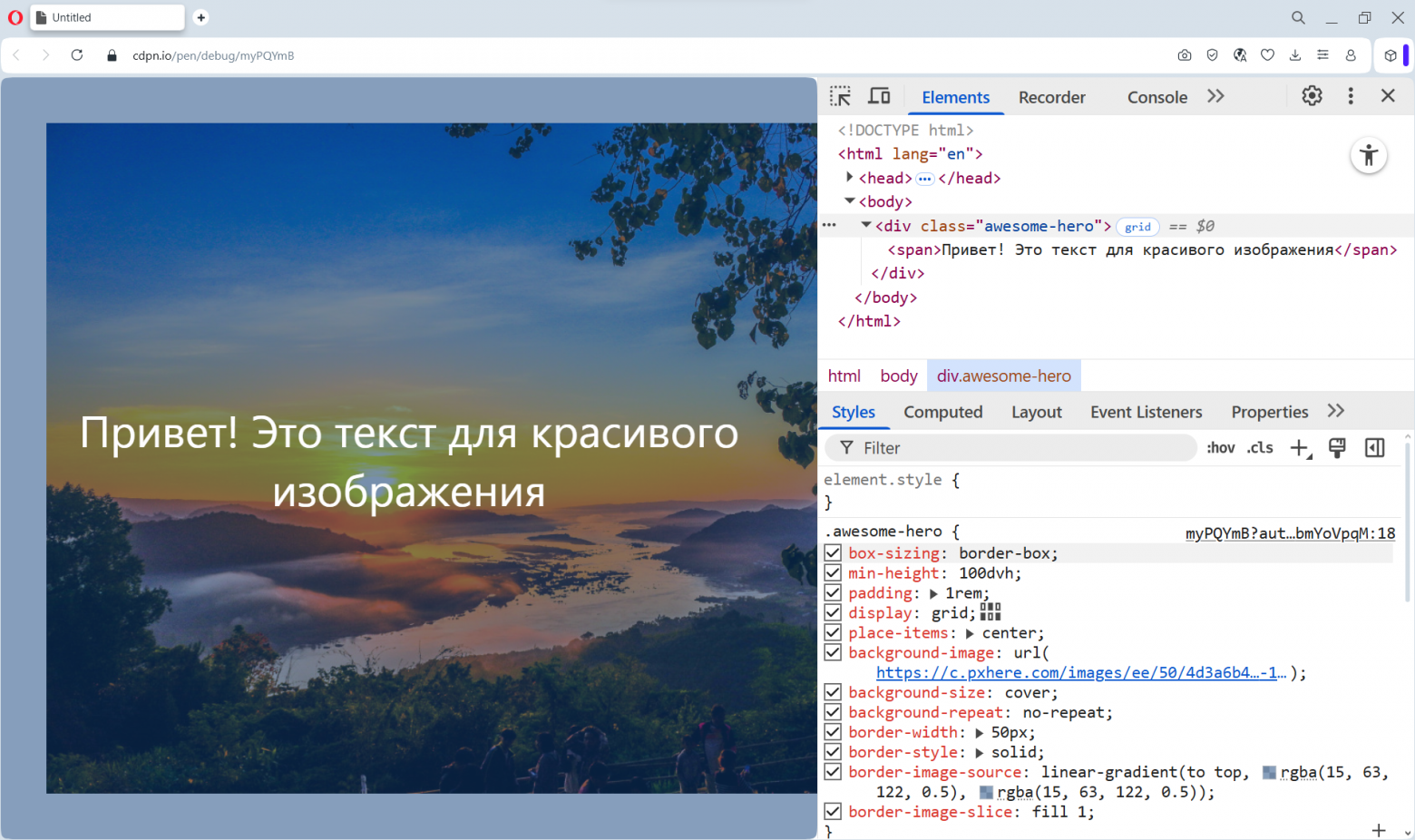Dock the Styles sidebar with the panel icon
The image size is (1415, 840).
pos(1374,447)
